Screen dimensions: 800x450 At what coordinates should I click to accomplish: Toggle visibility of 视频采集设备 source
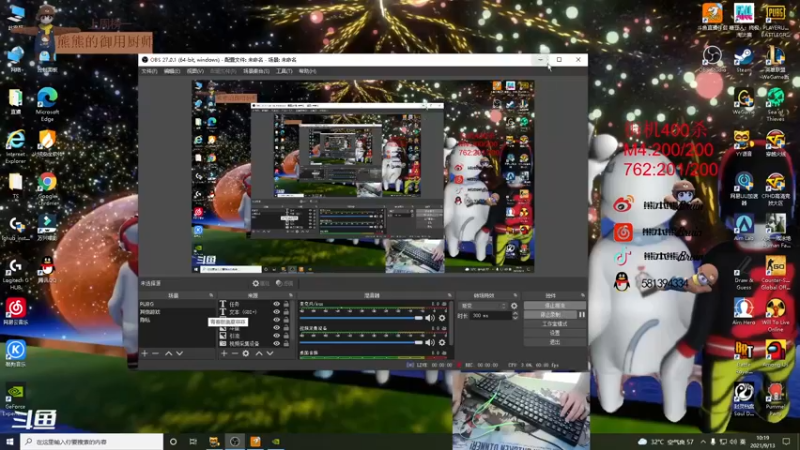pyautogui.click(x=277, y=343)
